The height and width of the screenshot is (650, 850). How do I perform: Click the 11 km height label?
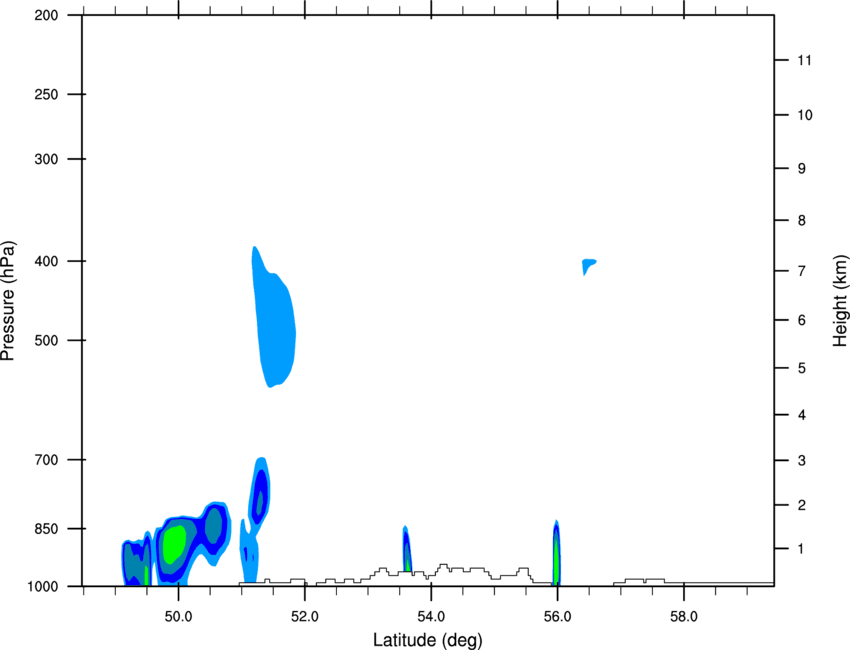click(804, 60)
